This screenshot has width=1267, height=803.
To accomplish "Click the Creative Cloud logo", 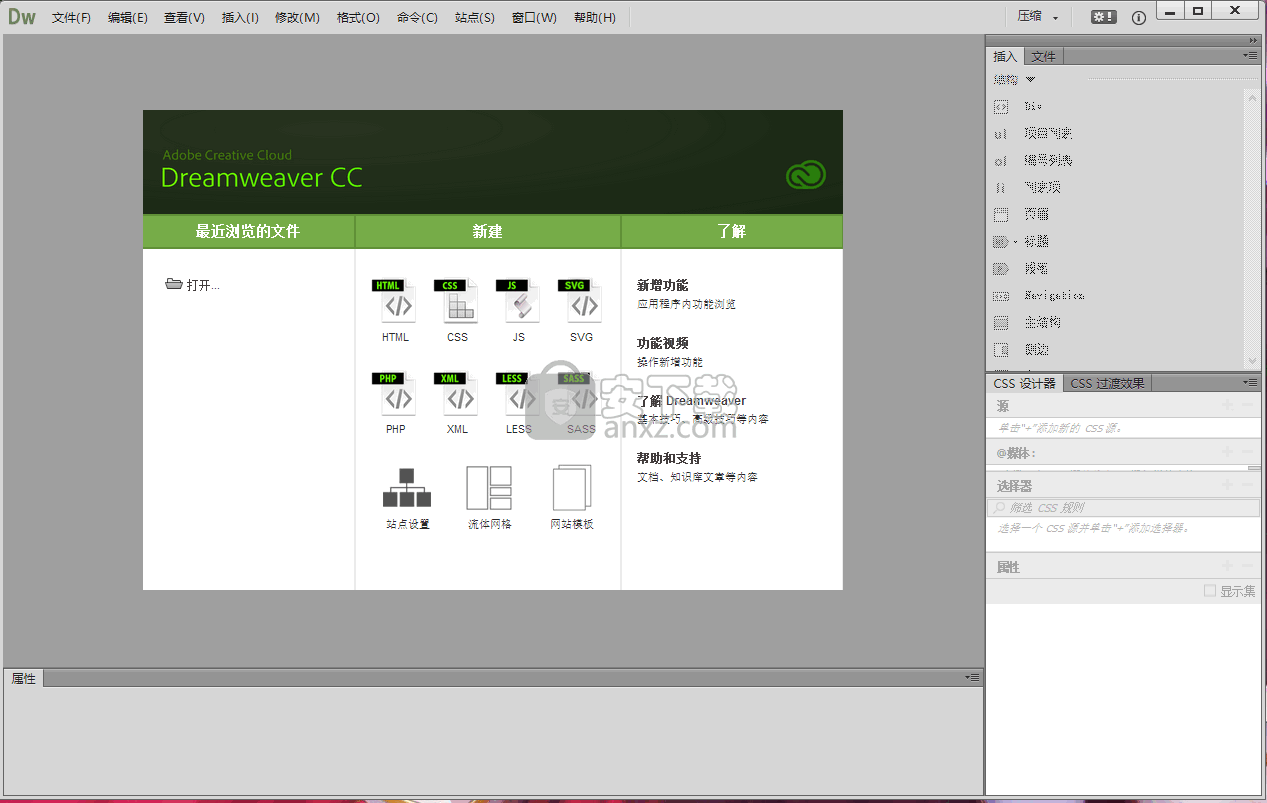I will (806, 176).
